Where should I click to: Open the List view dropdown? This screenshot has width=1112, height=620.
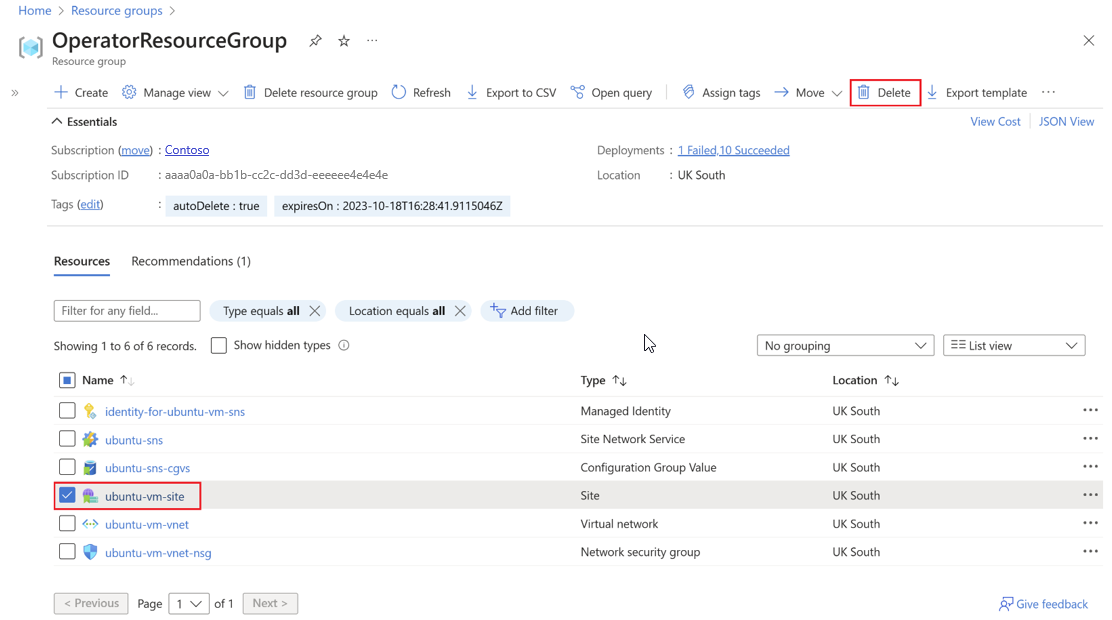(1013, 346)
